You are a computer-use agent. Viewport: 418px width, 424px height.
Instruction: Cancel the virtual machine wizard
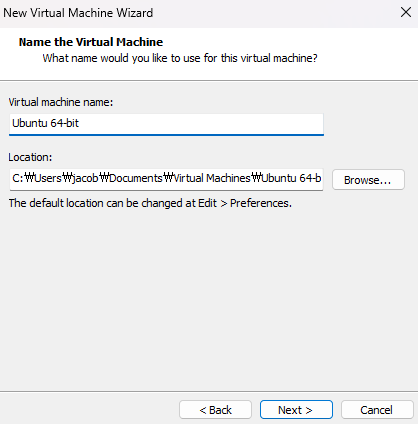click(377, 410)
